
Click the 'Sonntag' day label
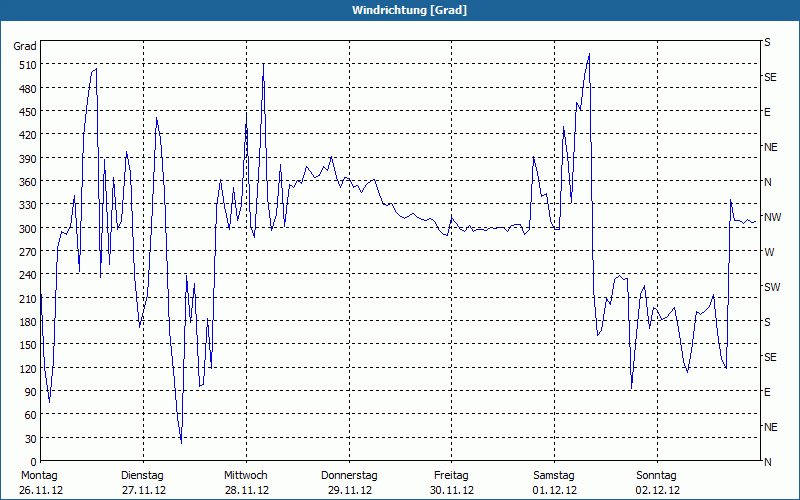pyautogui.click(x=656, y=476)
